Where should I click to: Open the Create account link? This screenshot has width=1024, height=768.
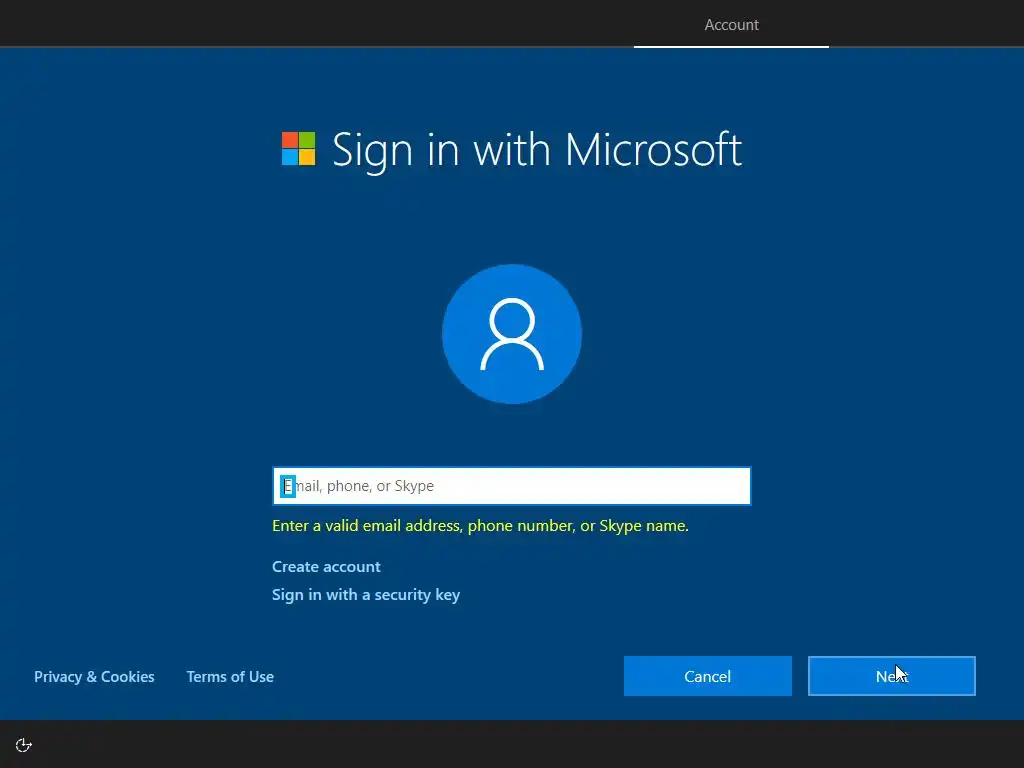pos(326,567)
